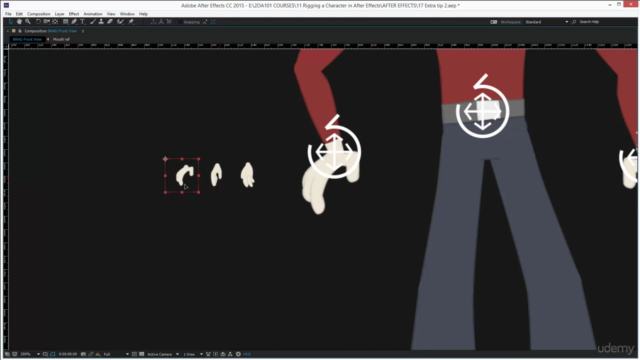Viewport: 640px width, 360px height.
Task: Click the current time 0:00:00:00 display
Action: 68,354
